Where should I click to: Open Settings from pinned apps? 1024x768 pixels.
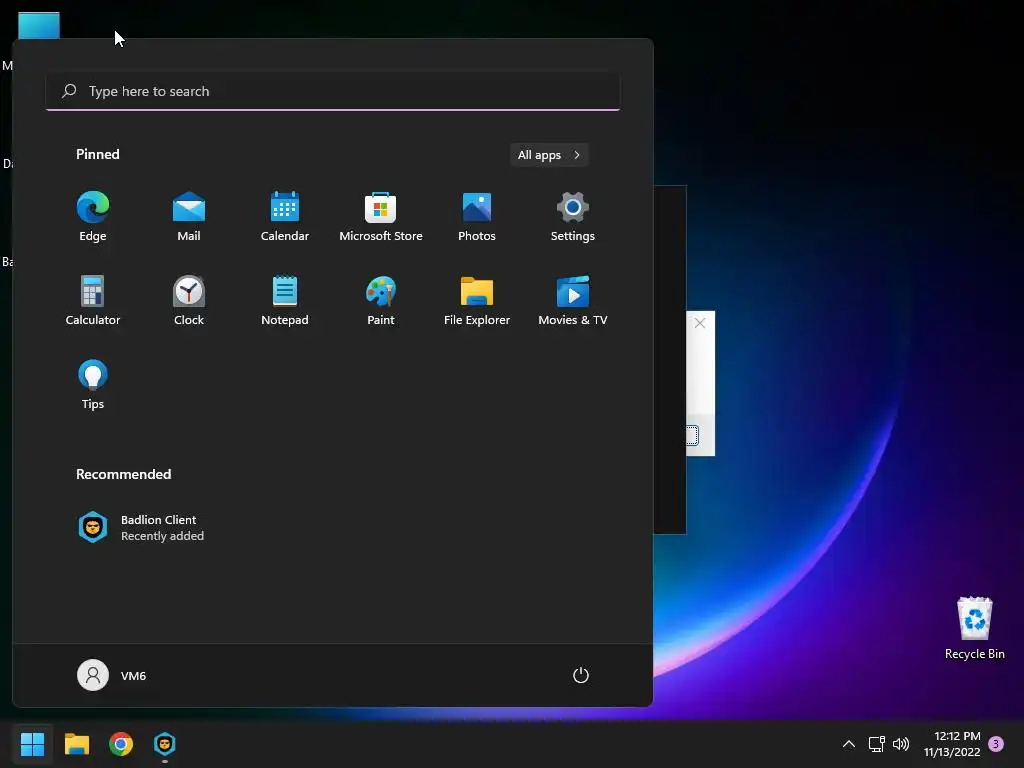click(573, 217)
